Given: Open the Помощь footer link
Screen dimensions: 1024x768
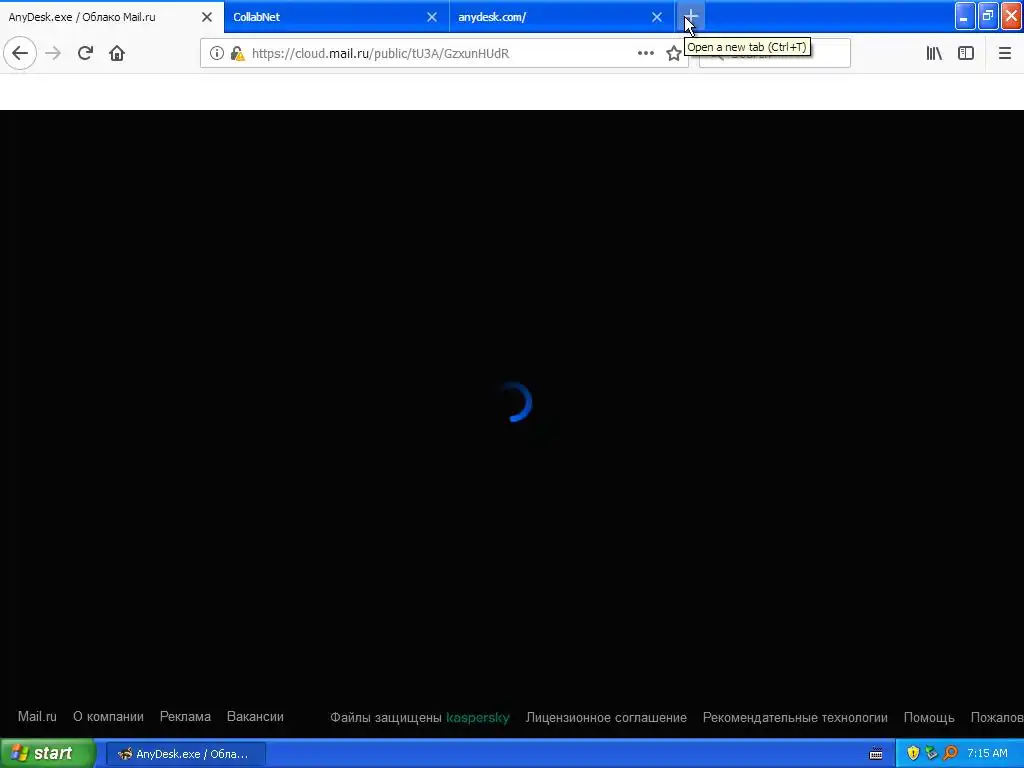Looking at the screenshot, I should tap(929, 718).
